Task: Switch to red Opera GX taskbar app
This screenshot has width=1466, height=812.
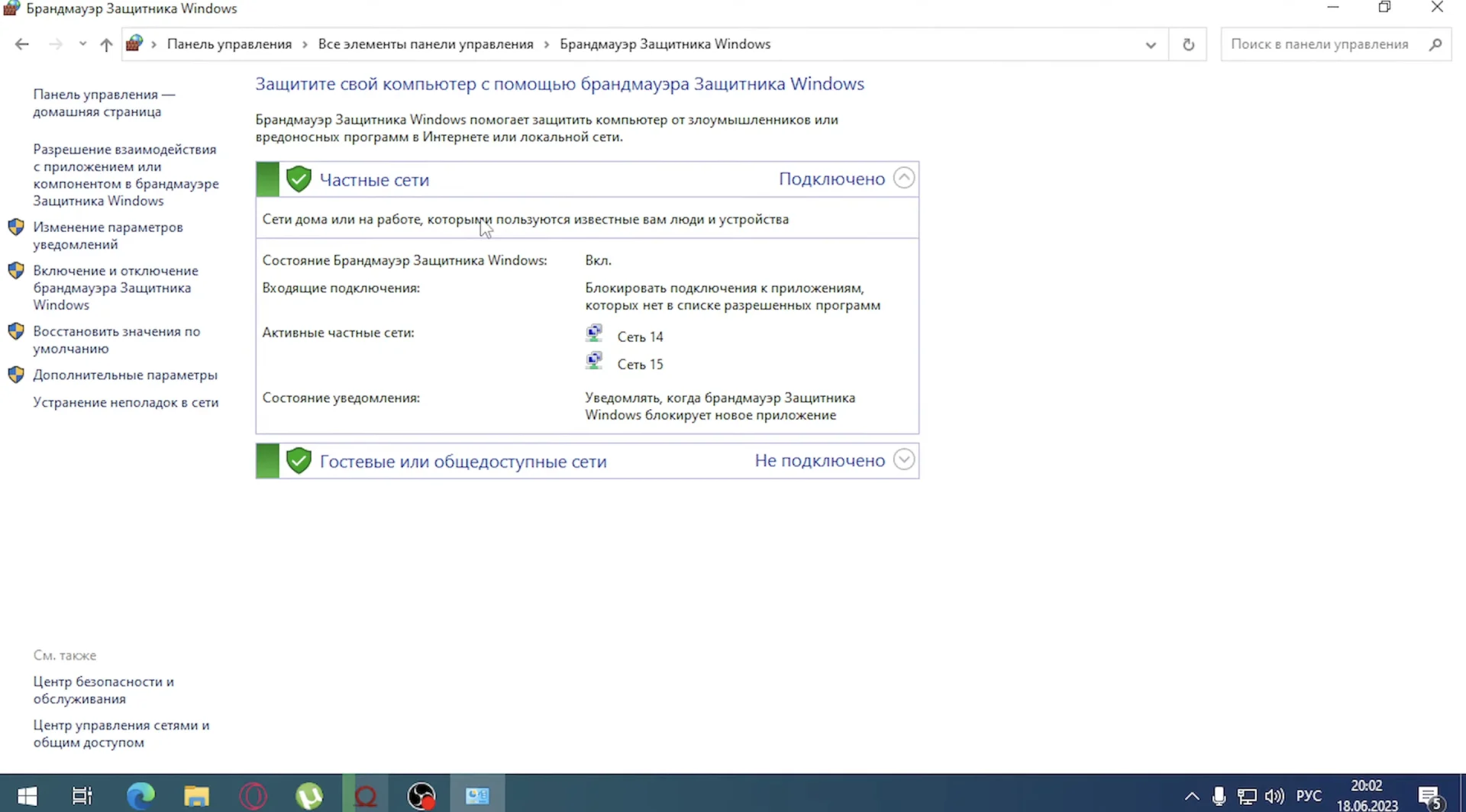Action: 365,796
